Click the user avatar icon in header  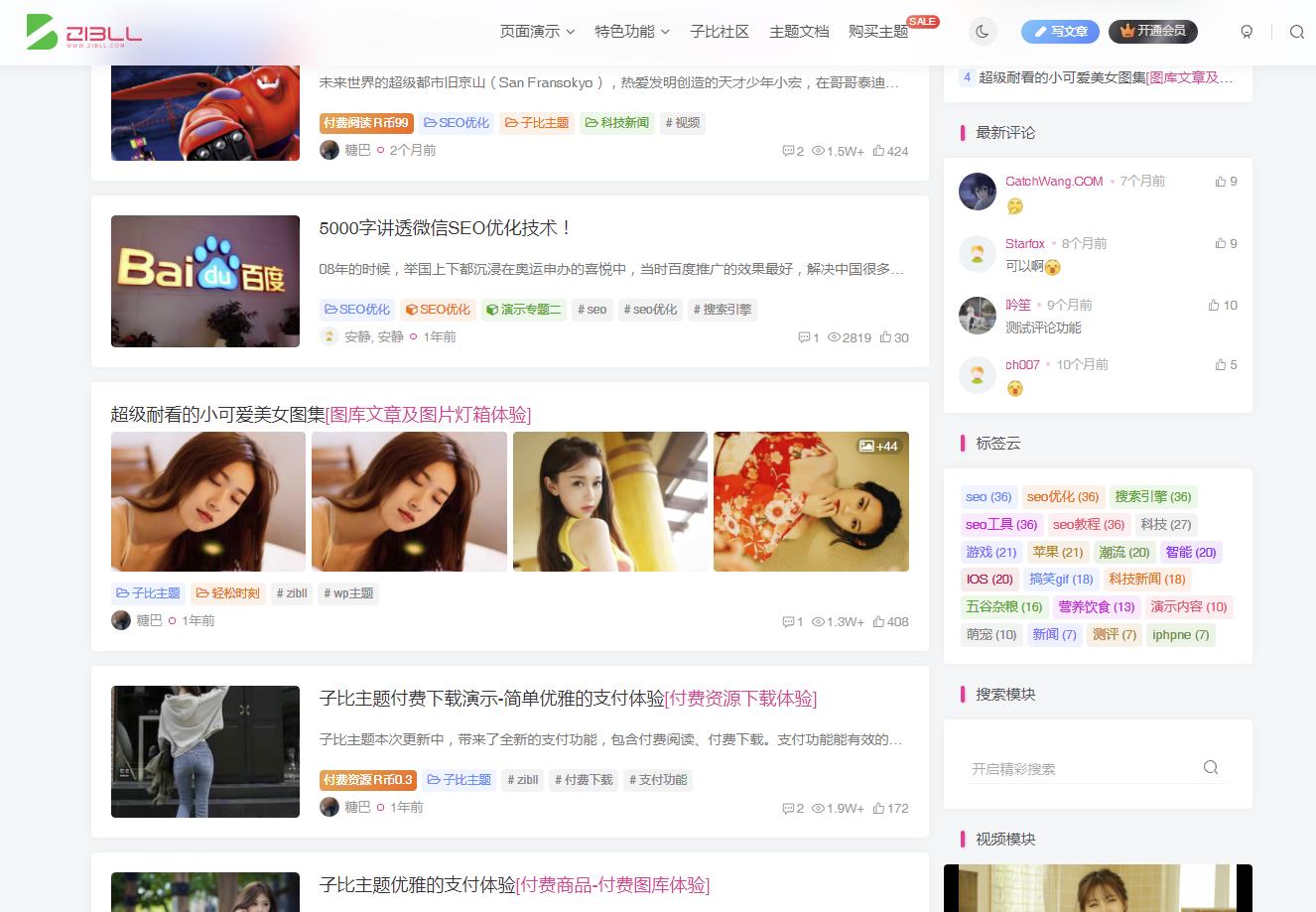coord(1248,32)
